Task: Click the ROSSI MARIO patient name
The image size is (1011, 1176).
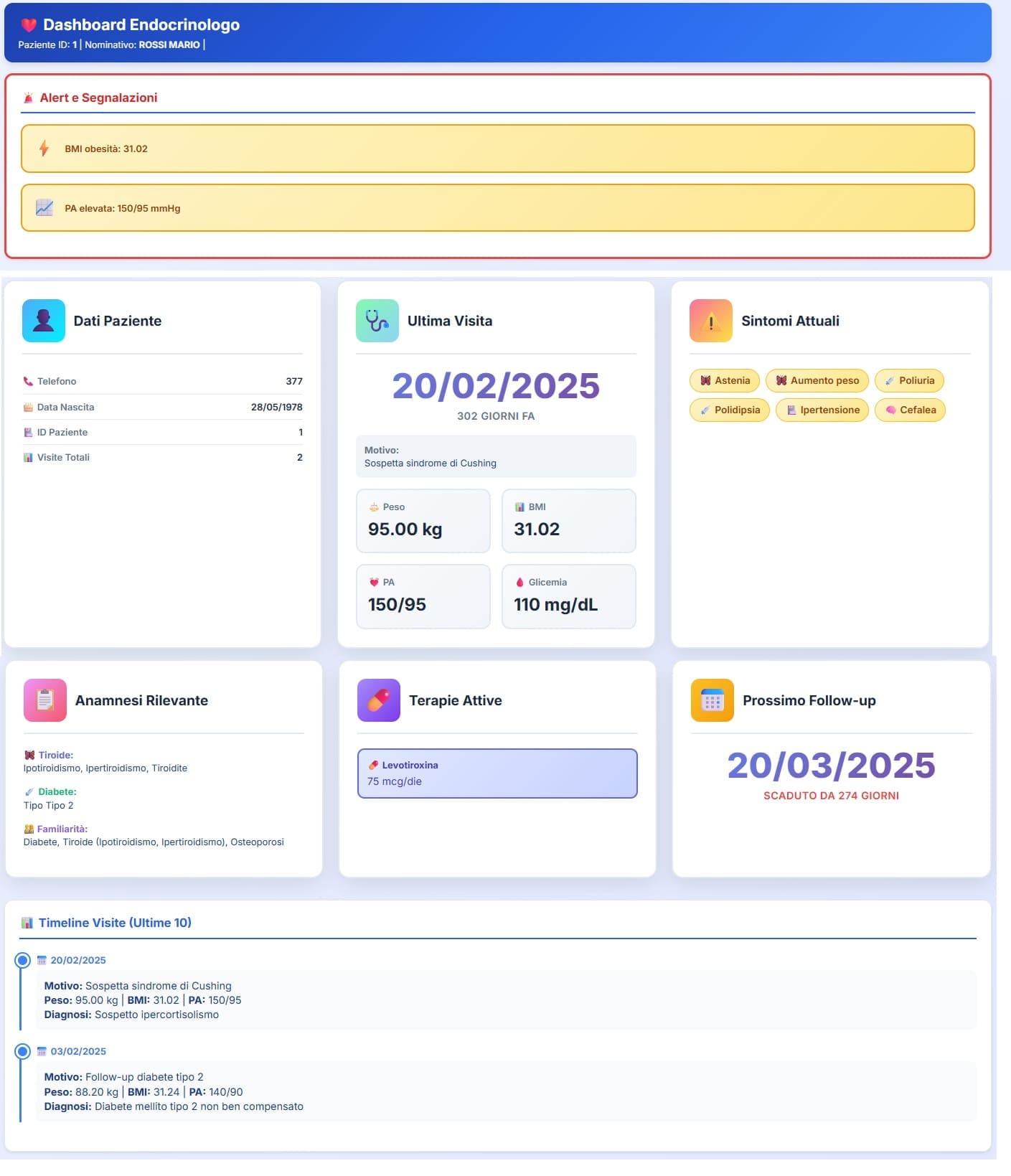Action: [x=169, y=45]
